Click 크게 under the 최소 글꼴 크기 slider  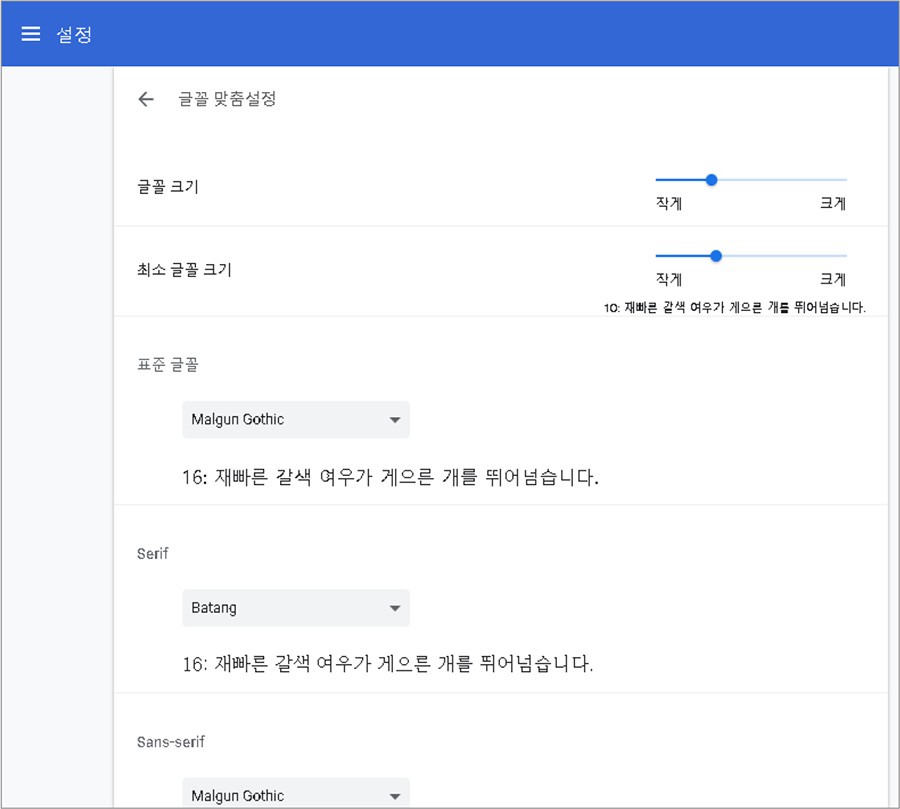point(833,279)
